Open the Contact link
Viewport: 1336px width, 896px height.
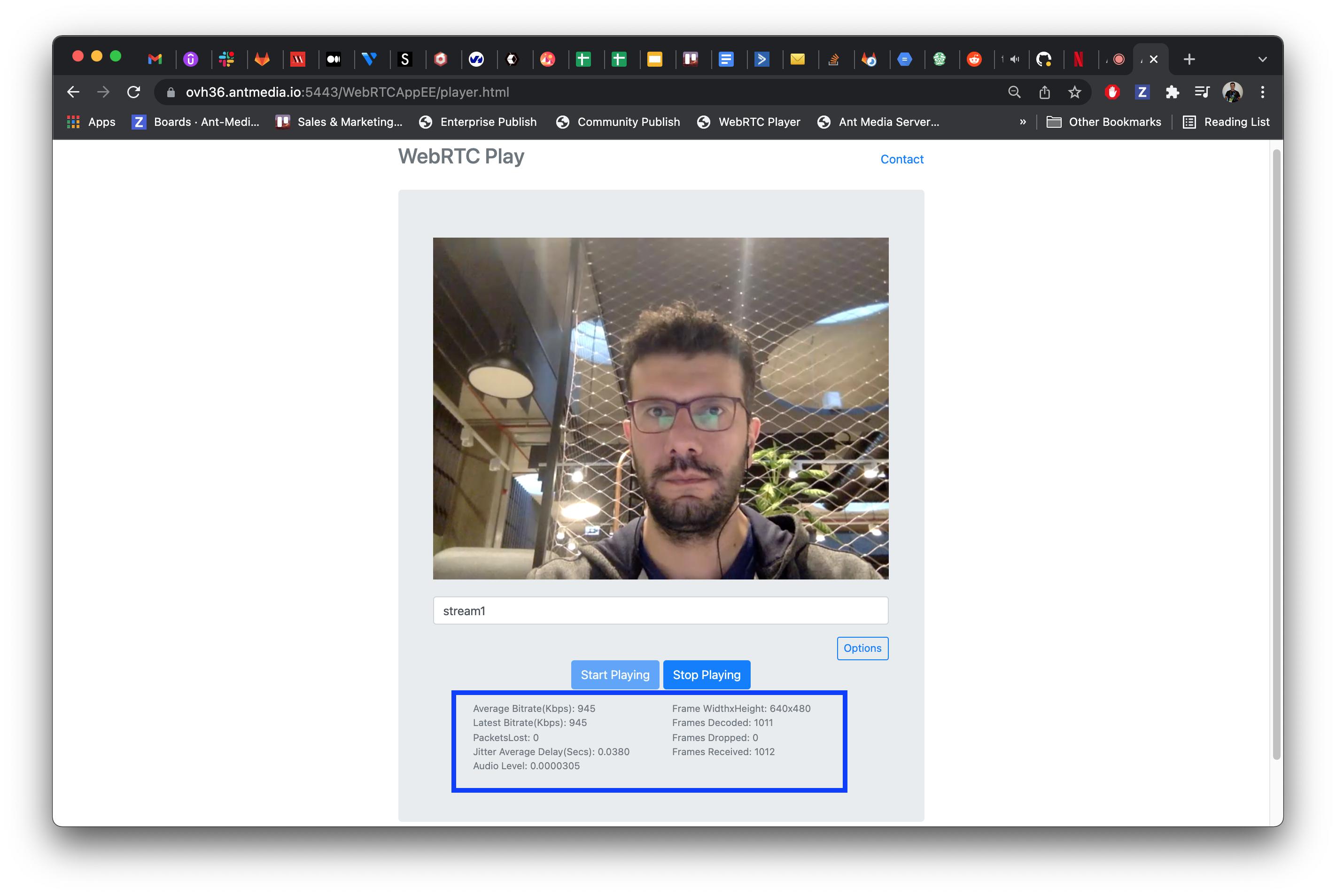(901, 159)
